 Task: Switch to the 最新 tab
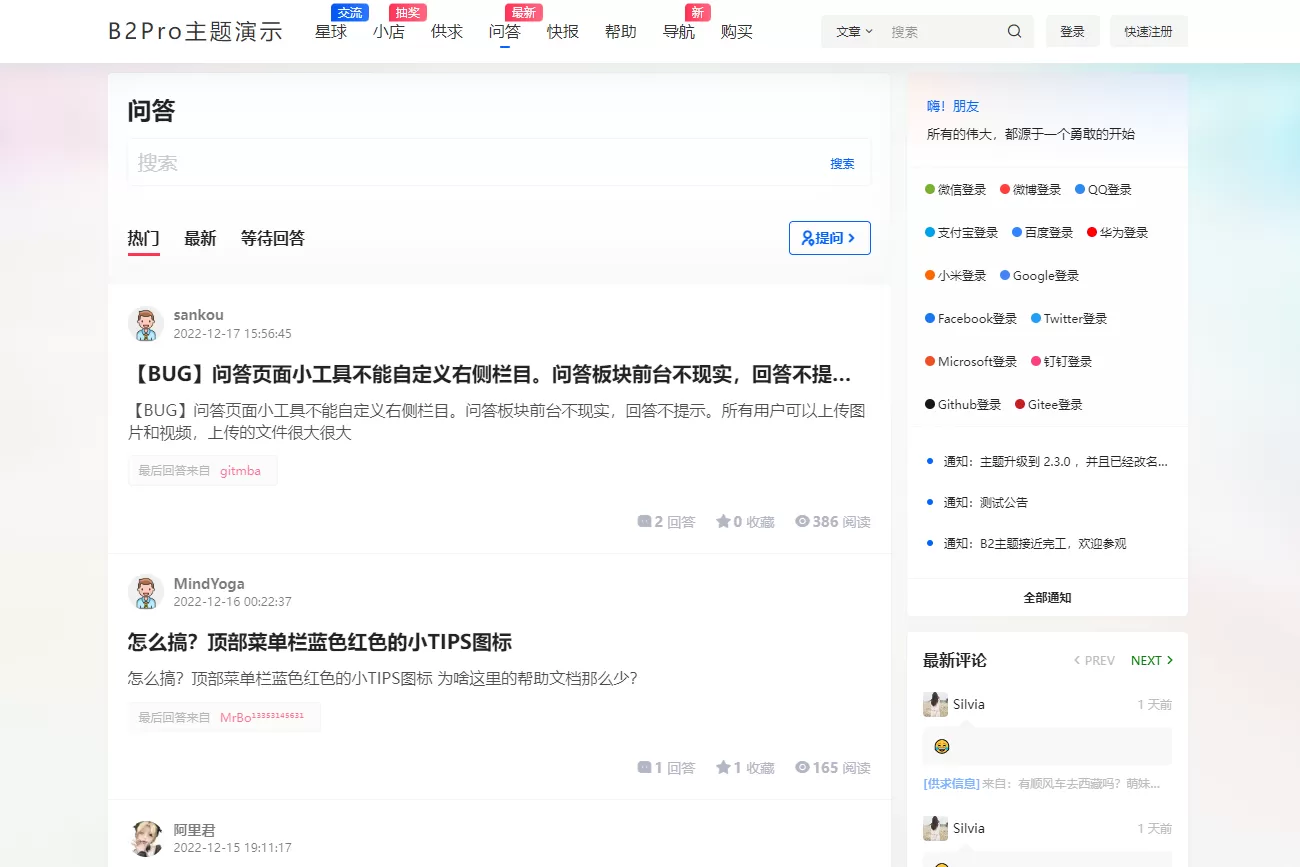(x=200, y=238)
